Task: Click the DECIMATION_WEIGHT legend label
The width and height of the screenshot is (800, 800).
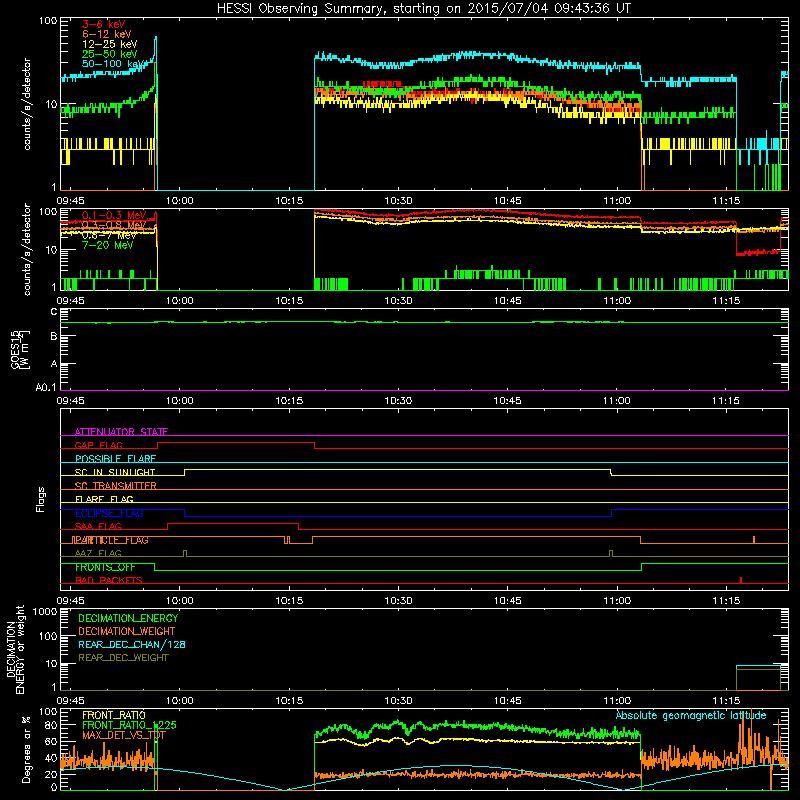Action: pyautogui.click(x=127, y=631)
